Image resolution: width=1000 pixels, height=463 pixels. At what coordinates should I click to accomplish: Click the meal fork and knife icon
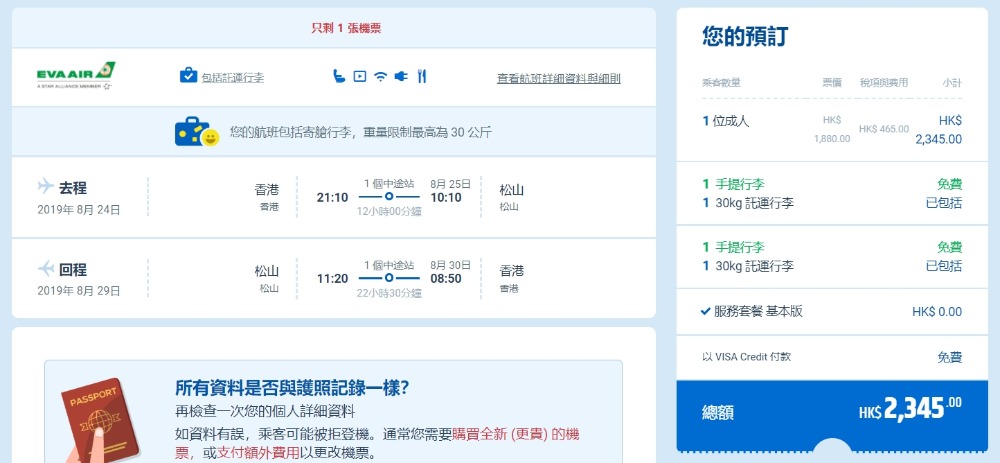(x=421, y=77)
